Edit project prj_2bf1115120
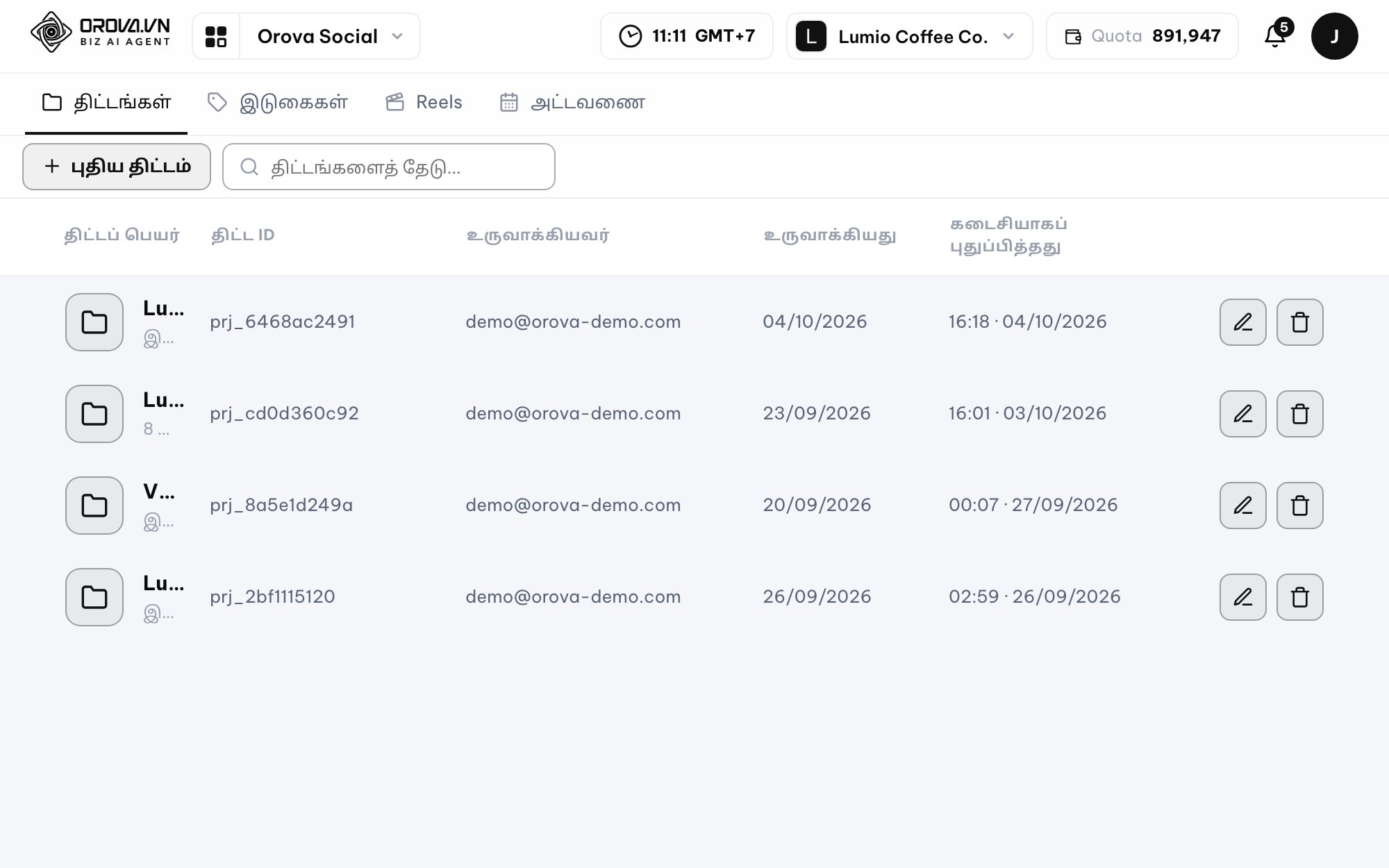The image size is (1389, 868). pyautogui.click(x=1243, y=597)
